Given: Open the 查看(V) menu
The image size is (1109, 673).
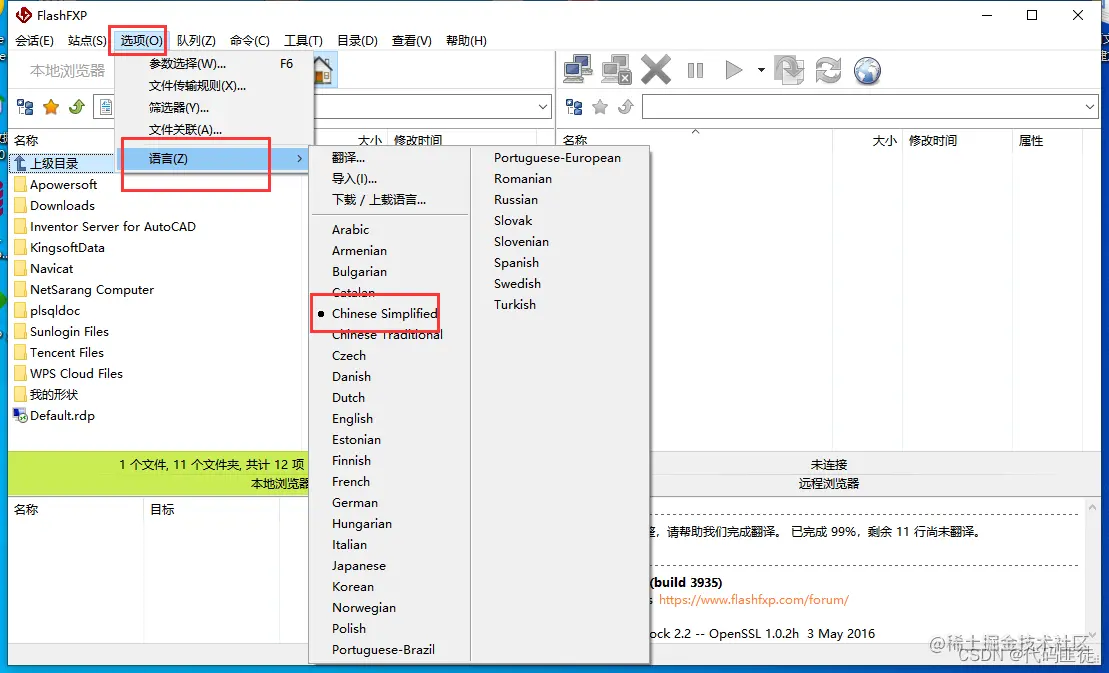Looking at the screenshot, I should 412,40.
